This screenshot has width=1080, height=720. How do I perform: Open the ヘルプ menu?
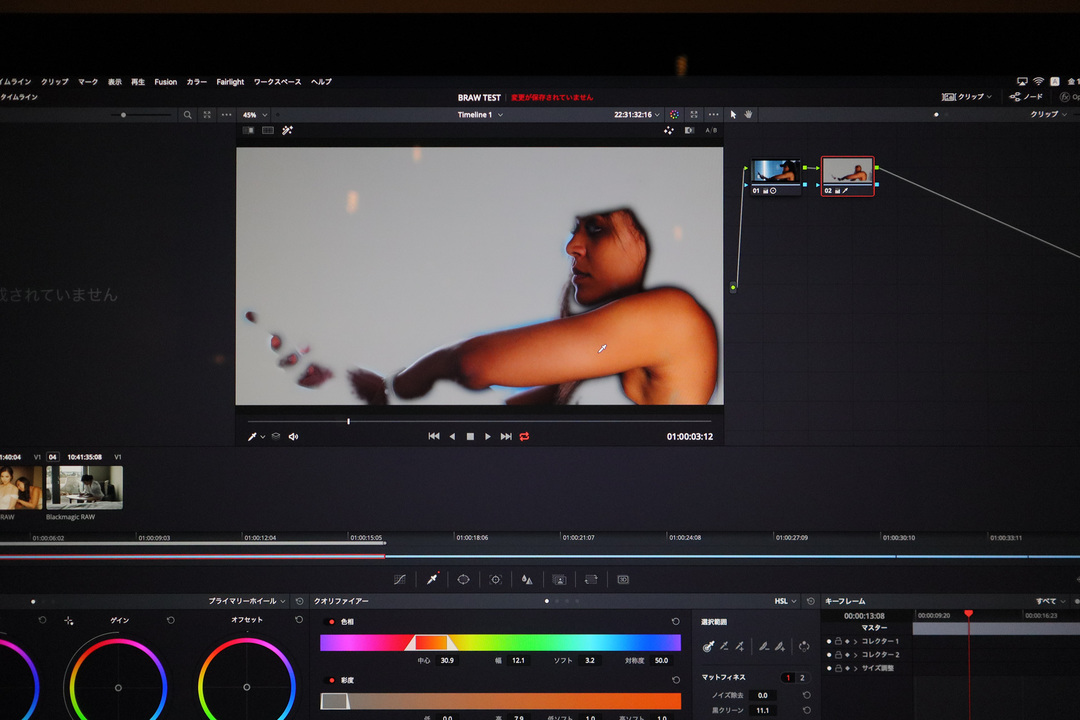coord(321,82)
